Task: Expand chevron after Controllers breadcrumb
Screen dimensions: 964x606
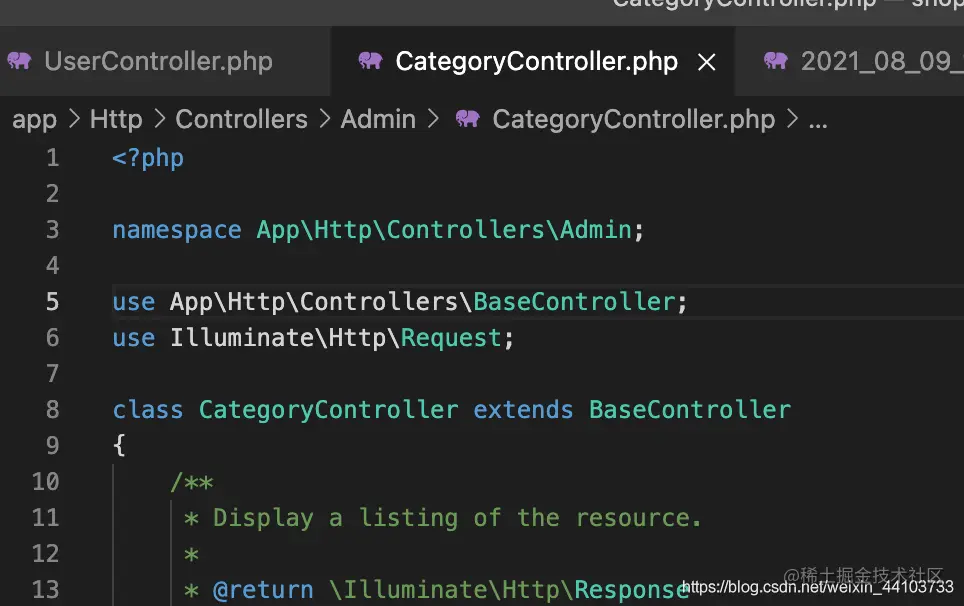Action: [x=325, y=119]
